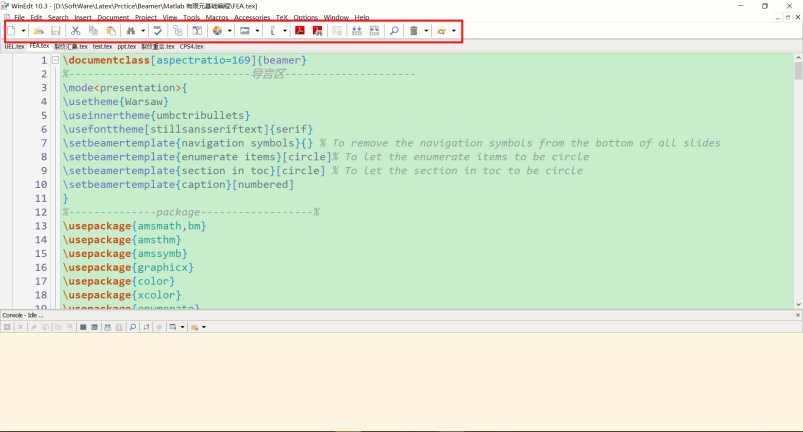Open the Help menu
The height and width of the screenshot is (432, 803).
pyautogui.click(x=362, y=17)
